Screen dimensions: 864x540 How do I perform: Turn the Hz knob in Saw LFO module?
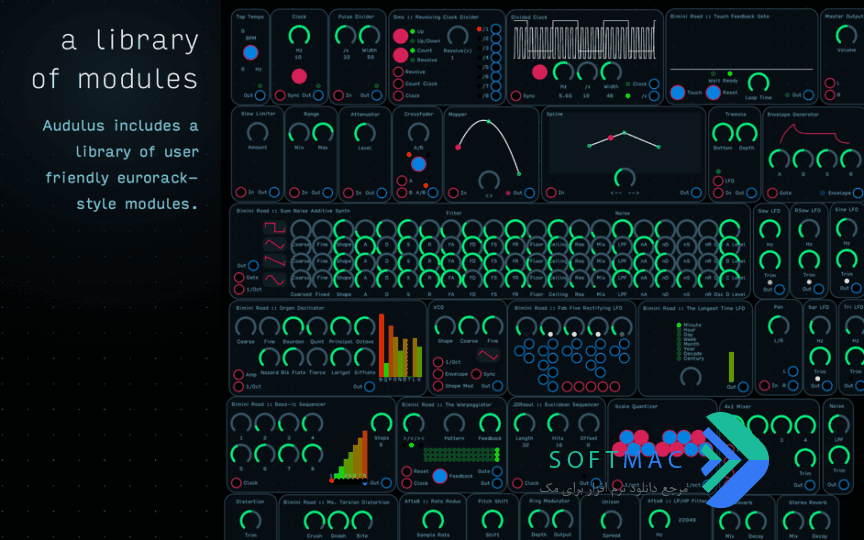(x=770, y=229)
